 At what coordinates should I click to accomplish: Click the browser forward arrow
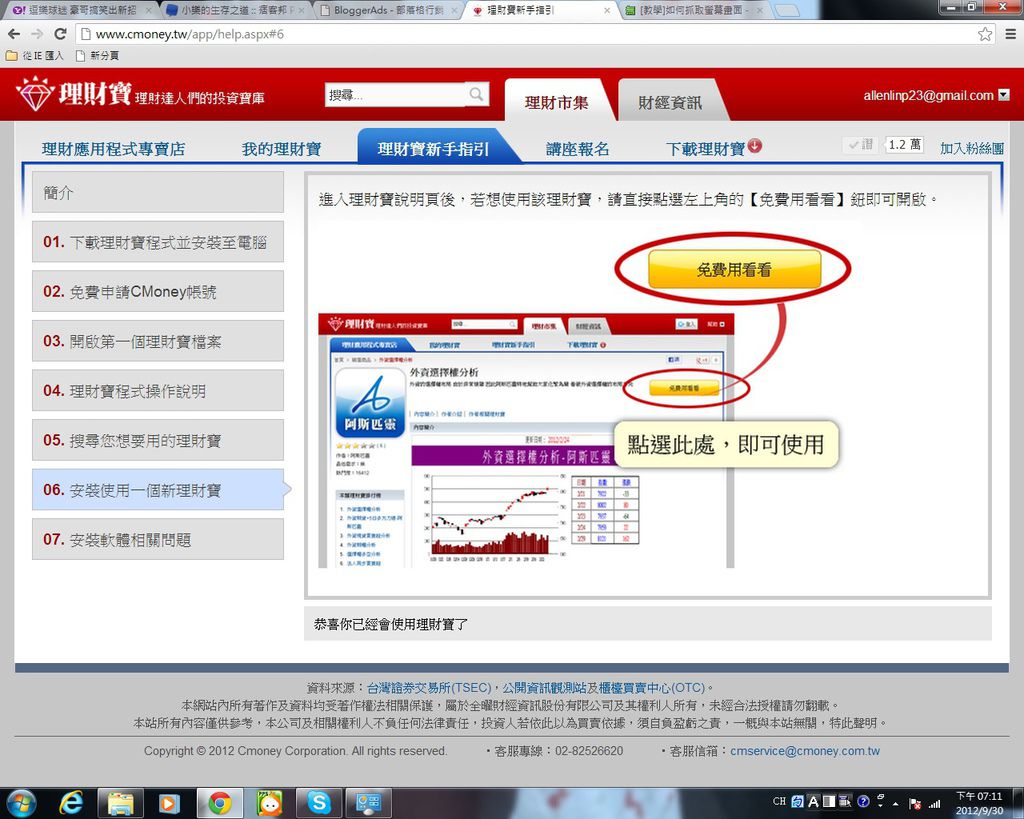(x=37, y=34)
